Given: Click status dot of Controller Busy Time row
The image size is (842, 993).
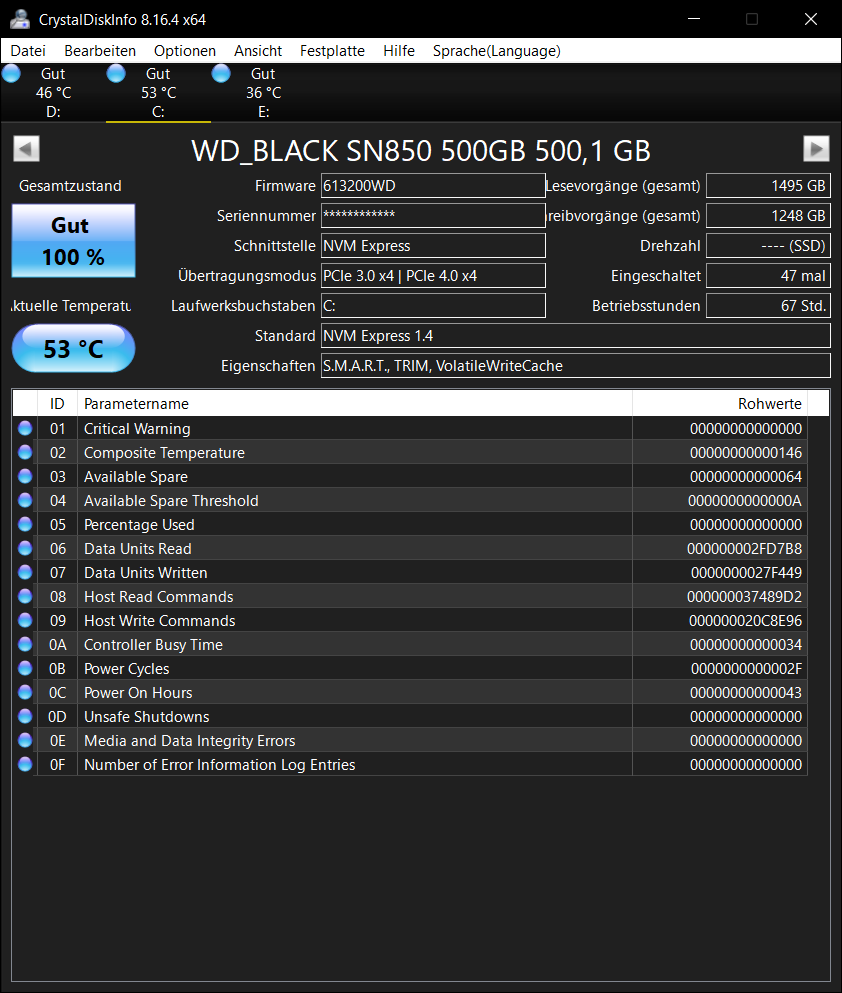Looking at the screenshot, I should 25,644.
